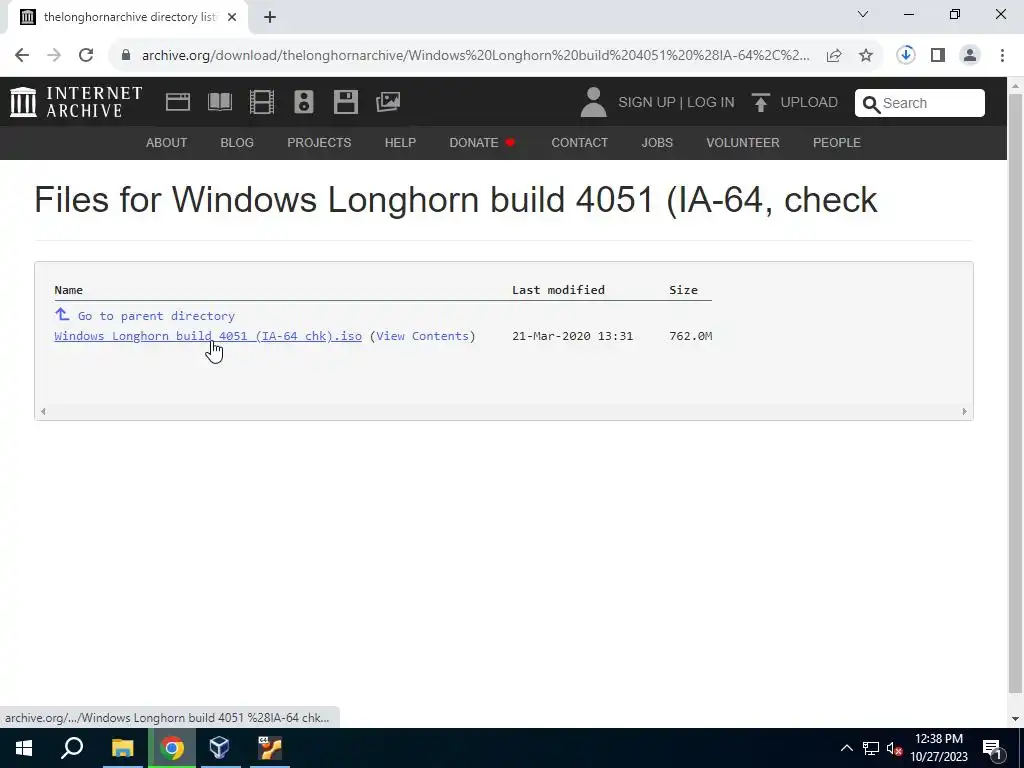Toggle Chrome side panel icon
Screen dimensions: 1024x768
(x=938, y=55)
